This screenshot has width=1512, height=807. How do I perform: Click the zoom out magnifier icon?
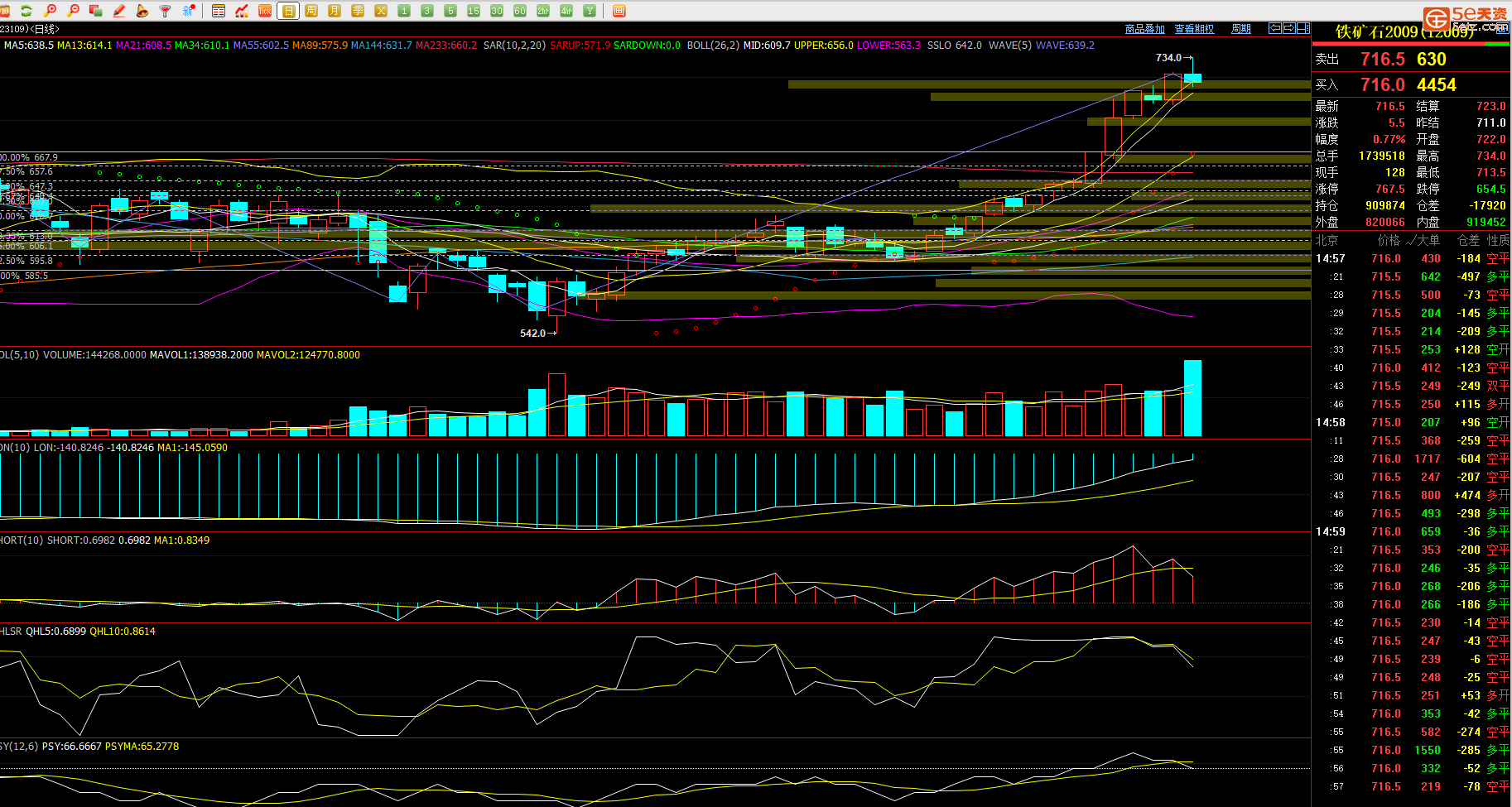[74, 11]
